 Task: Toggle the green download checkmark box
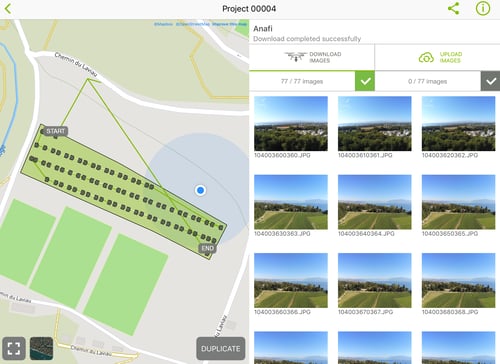click(x=365, y=81)
